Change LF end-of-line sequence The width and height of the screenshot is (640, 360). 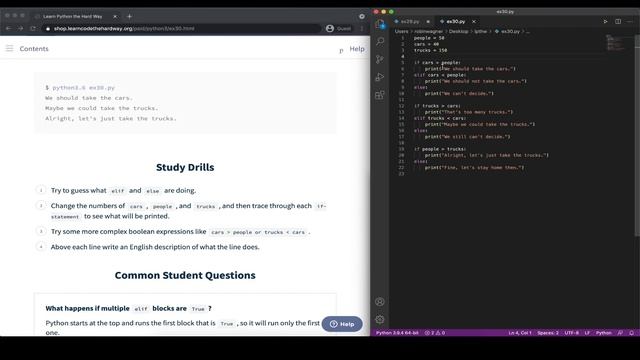[x=587, y=333]
